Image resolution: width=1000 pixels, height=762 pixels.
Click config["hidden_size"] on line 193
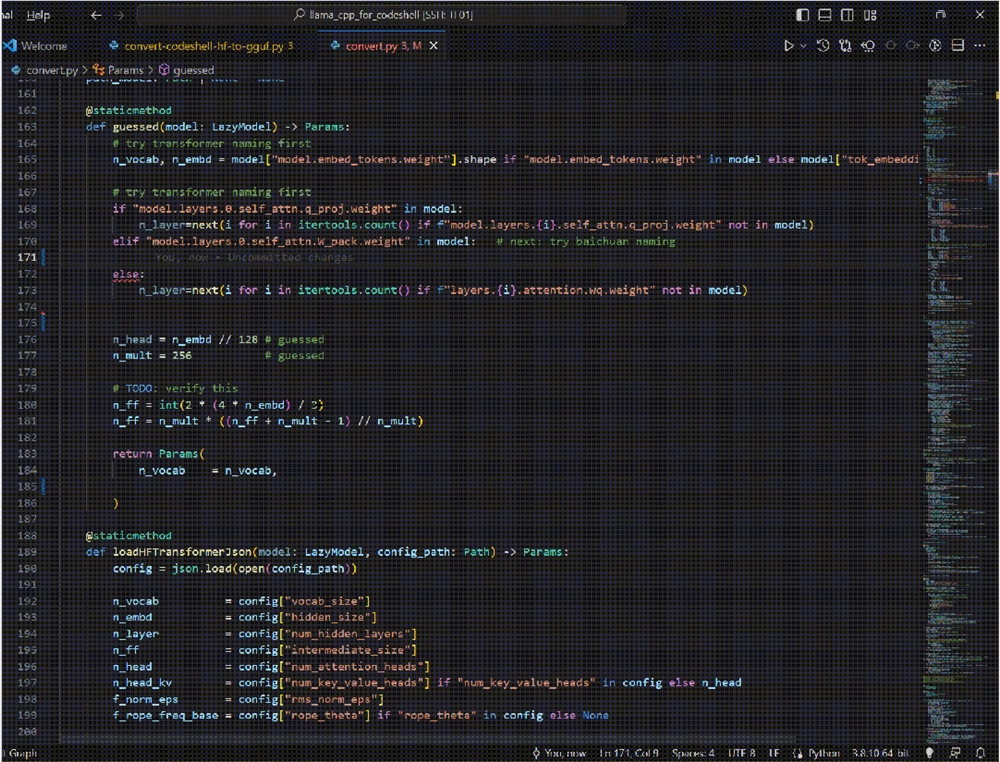coord(307,617)
